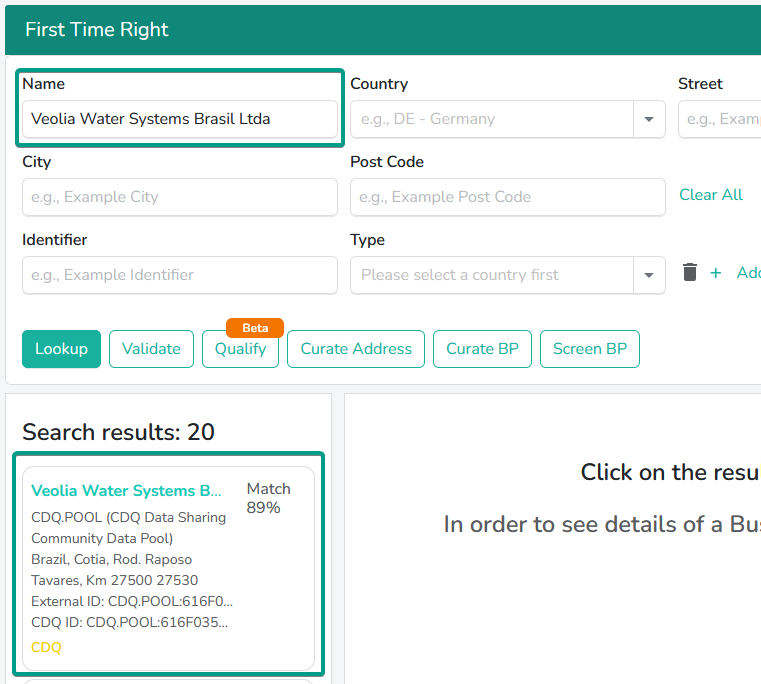This screenshot has height=684, width=761.
Task: Click the Screen BP button
Action: tap(590, 349)
